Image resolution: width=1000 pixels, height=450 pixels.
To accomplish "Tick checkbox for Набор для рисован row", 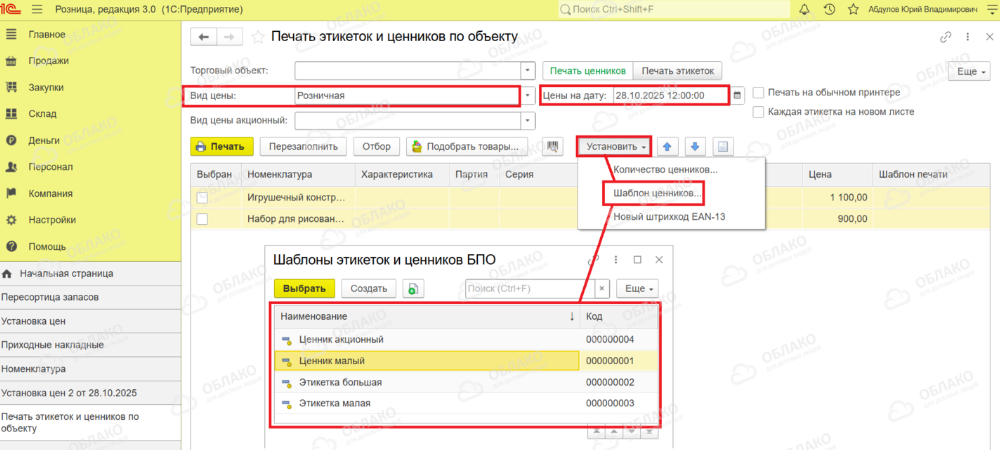I will tap(202, 219).
